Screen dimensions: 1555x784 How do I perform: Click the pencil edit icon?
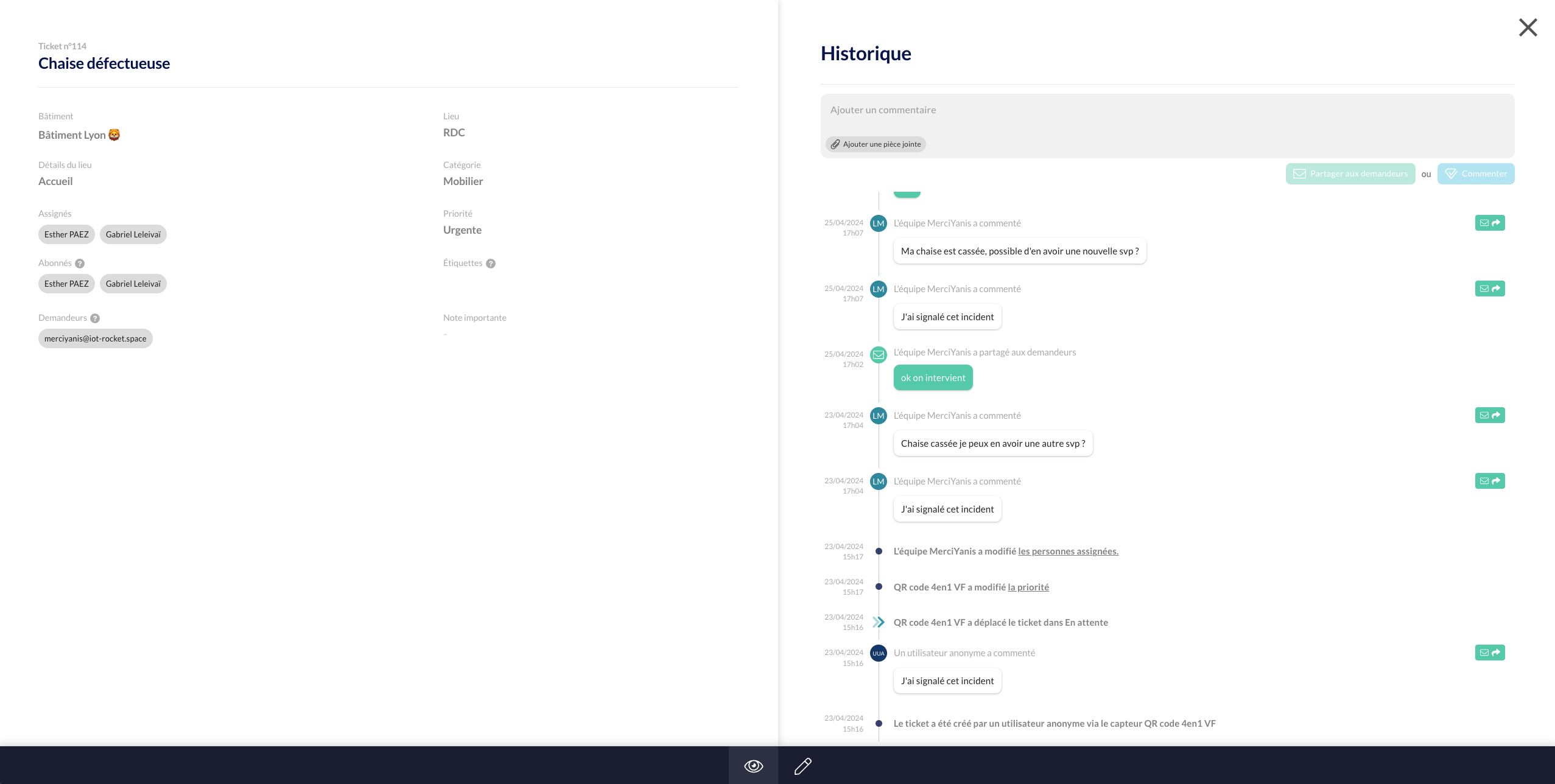tap(802, 766)
